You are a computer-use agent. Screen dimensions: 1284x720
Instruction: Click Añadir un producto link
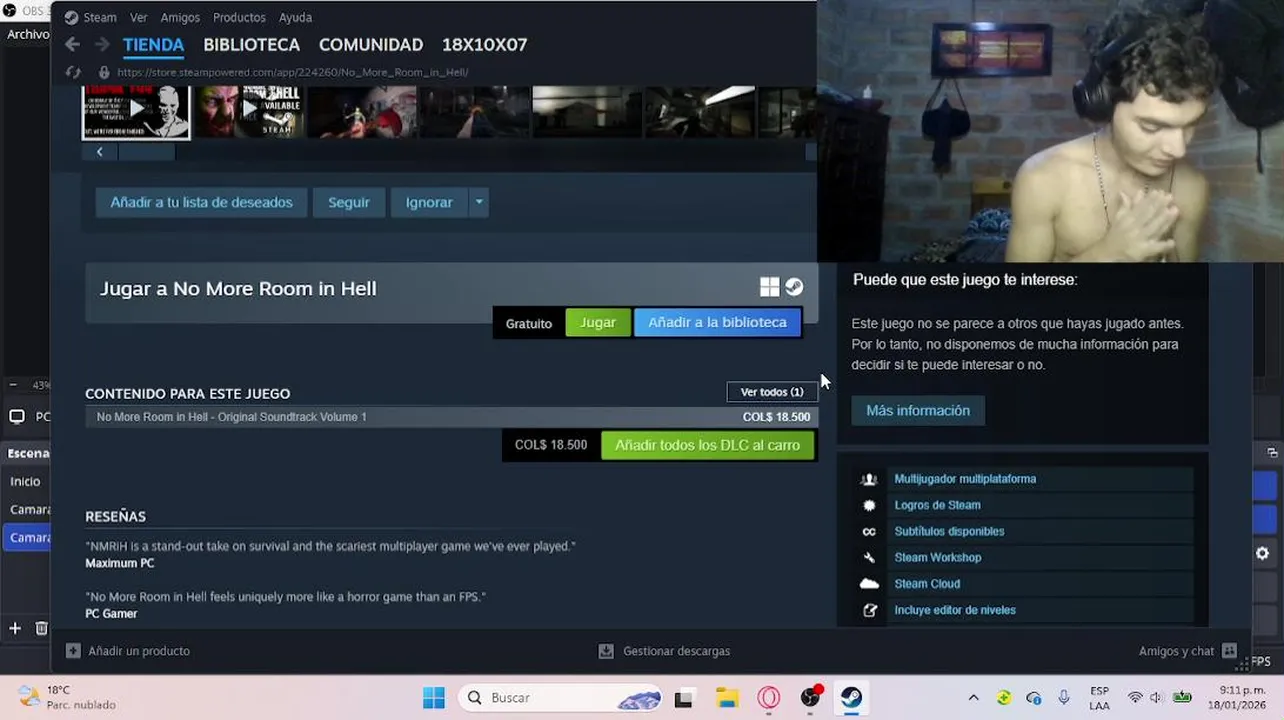click(139, 651)
